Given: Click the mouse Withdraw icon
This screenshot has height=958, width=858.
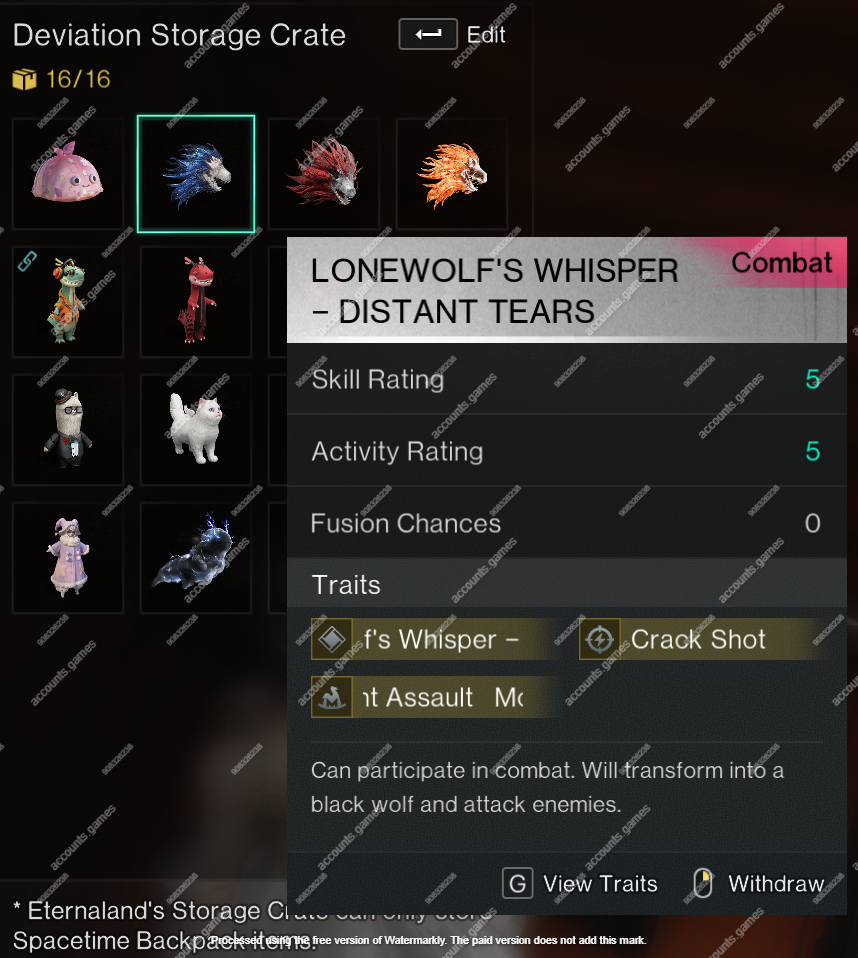Looking at the screenshot, I should (703, 883).
